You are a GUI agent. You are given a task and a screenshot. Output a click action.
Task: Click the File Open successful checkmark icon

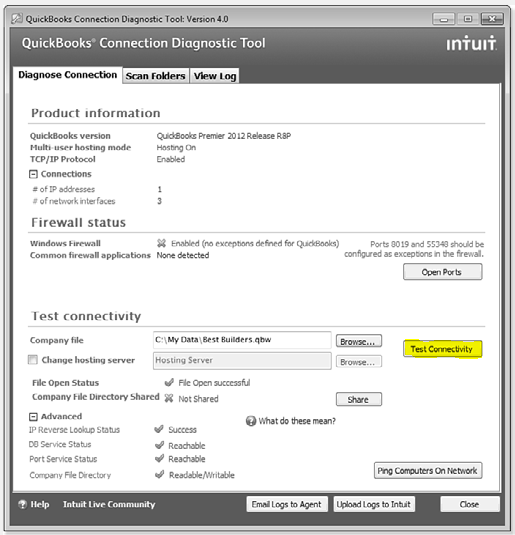click(x=169, y=382)
